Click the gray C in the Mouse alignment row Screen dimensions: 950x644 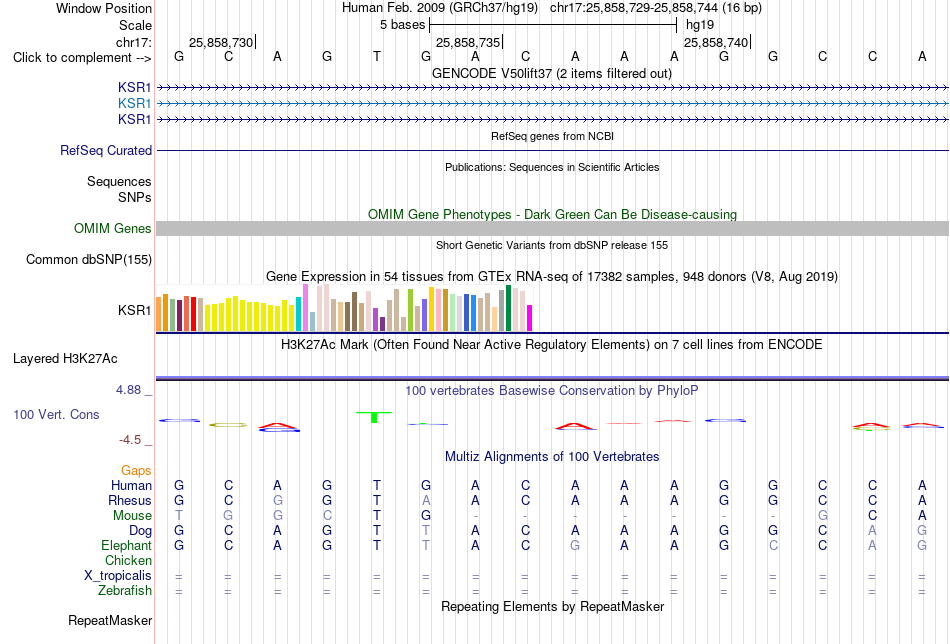tap(327, 516)
